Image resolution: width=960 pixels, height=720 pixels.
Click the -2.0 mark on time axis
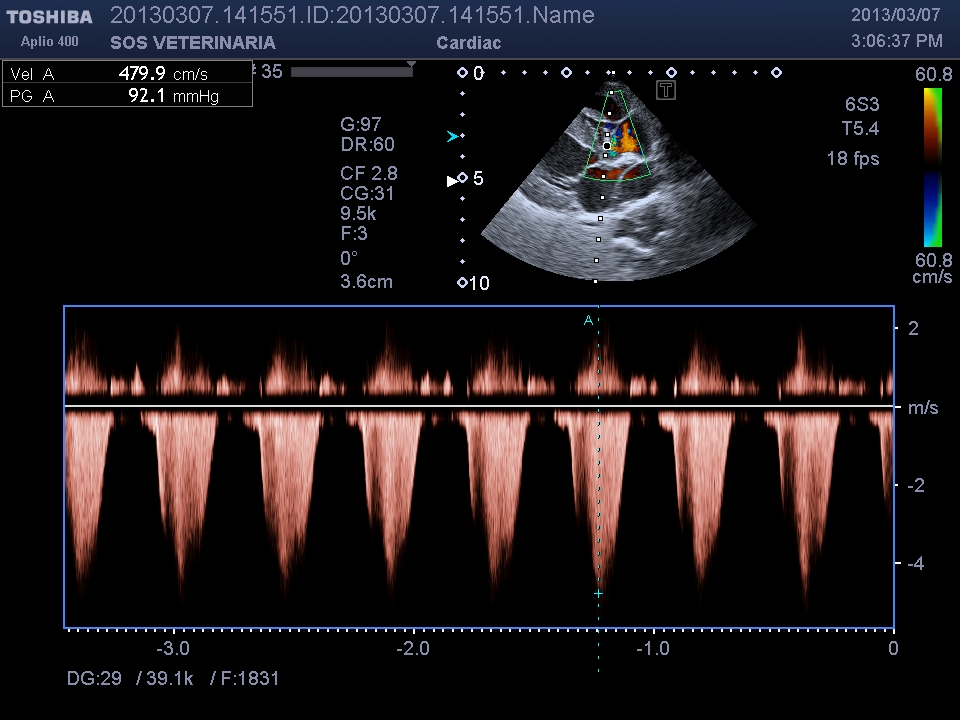(x=413, y=648)
